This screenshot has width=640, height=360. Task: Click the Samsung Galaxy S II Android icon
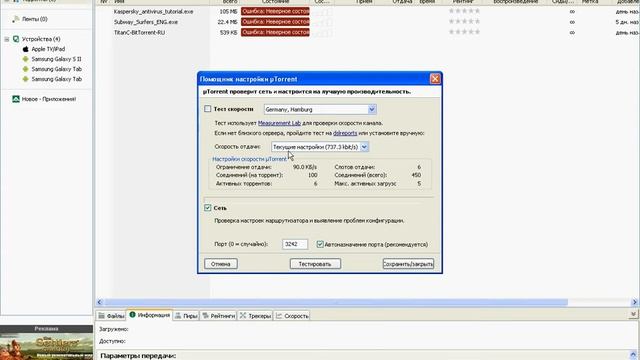(x=26, y=59)
